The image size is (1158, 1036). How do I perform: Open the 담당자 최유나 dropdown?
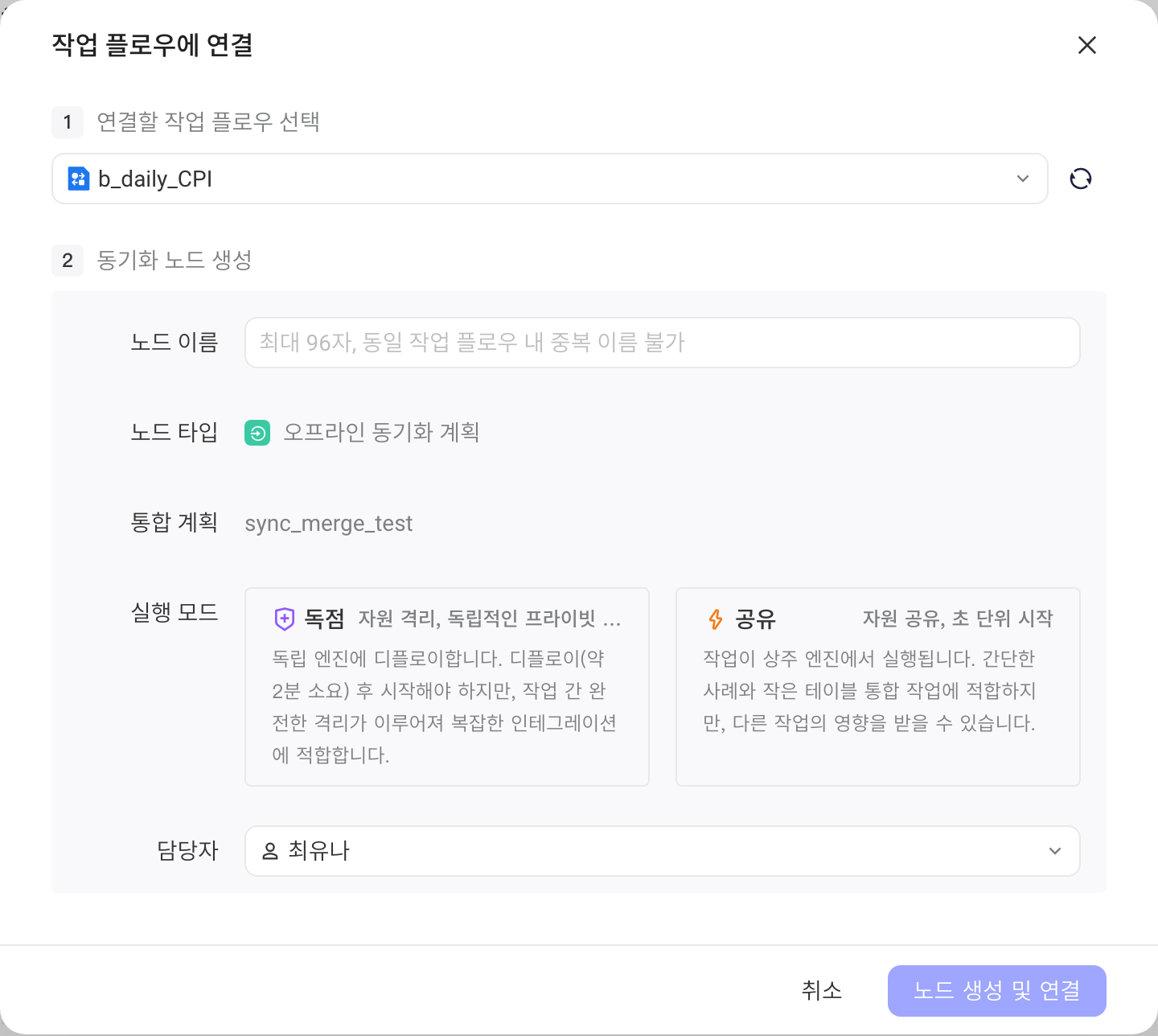tap(662, 851)
